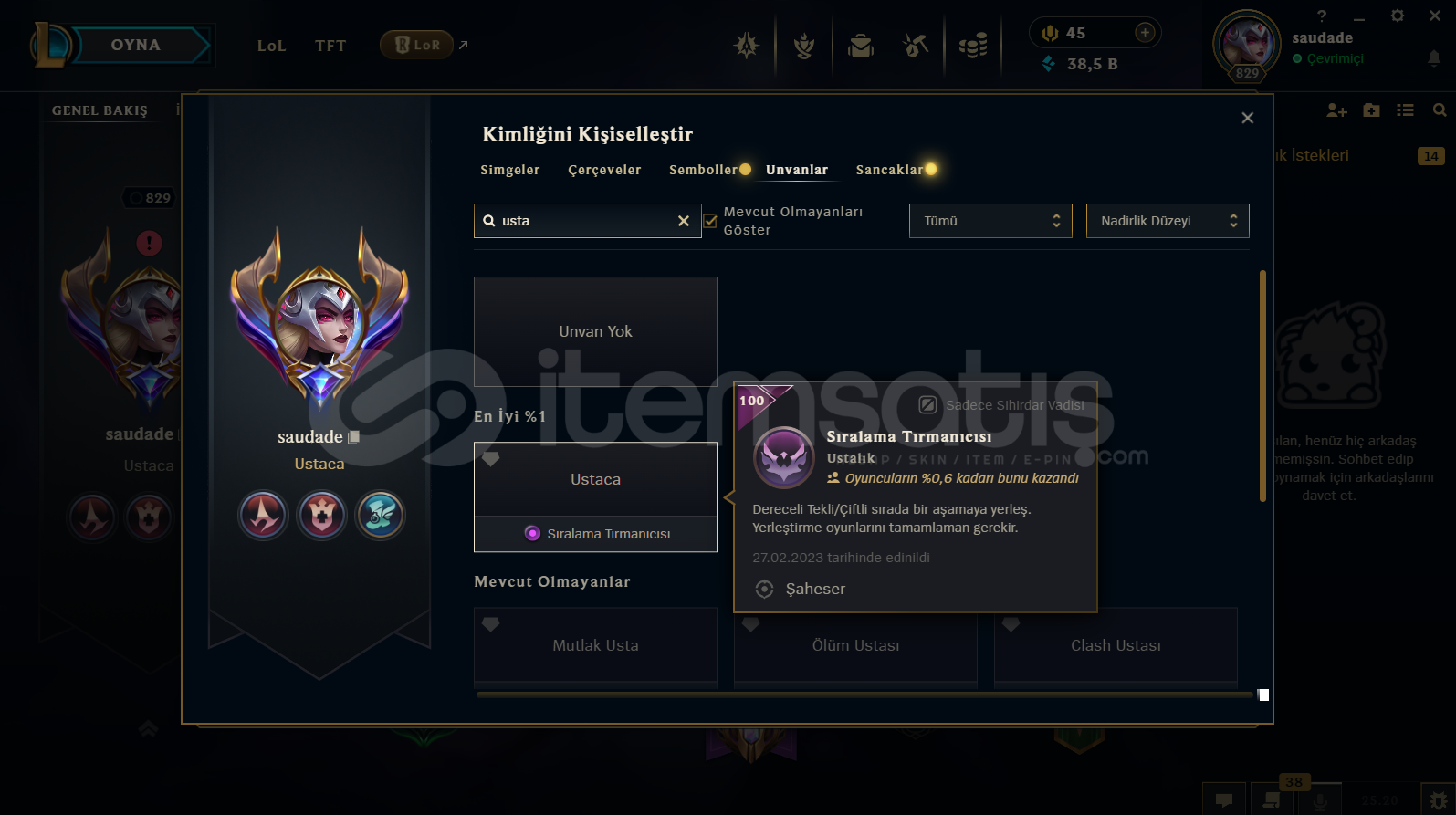Expand the Nadirlik Düzeyi sort dropdown
1456x815 pixels.
click(1167, 221)
